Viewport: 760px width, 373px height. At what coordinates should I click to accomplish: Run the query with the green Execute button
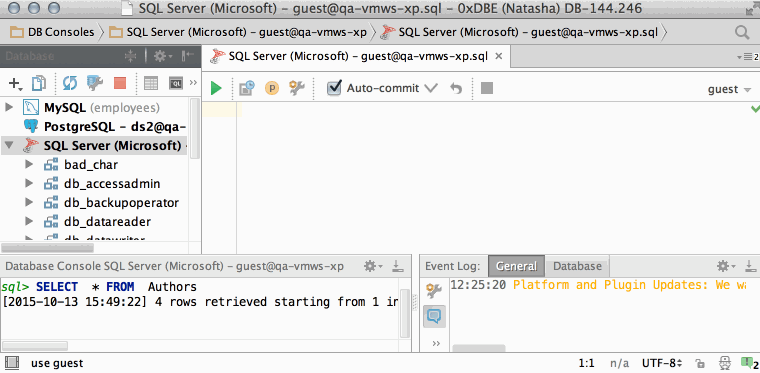(216, 88)
